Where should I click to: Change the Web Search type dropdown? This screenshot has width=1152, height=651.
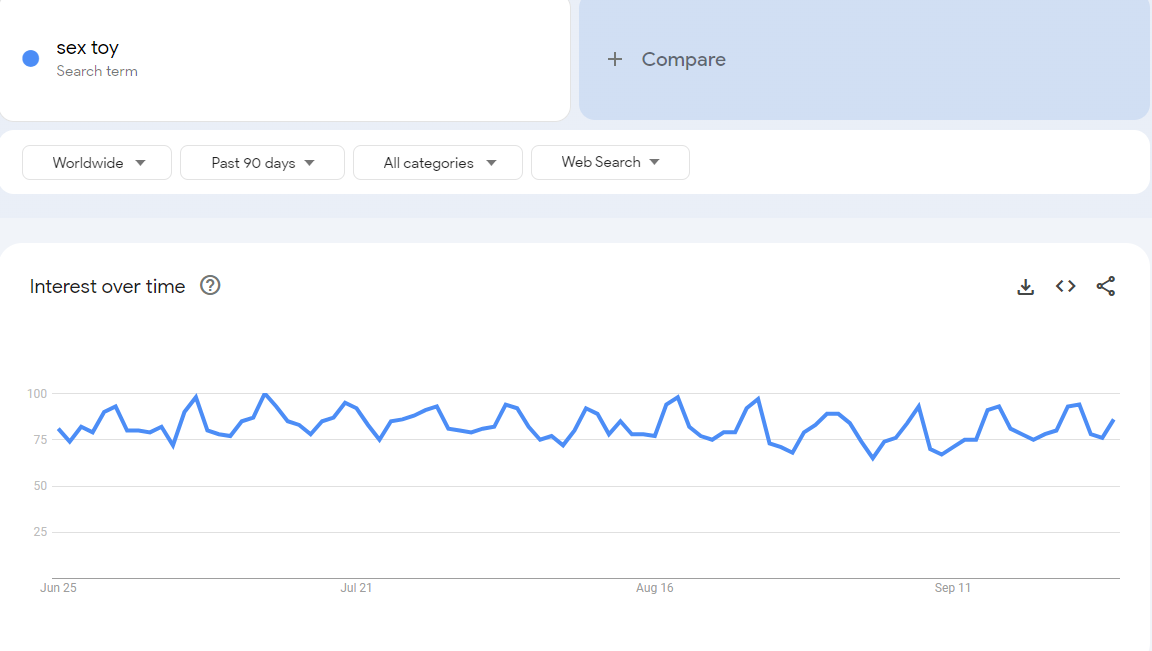tap(610, 162)
